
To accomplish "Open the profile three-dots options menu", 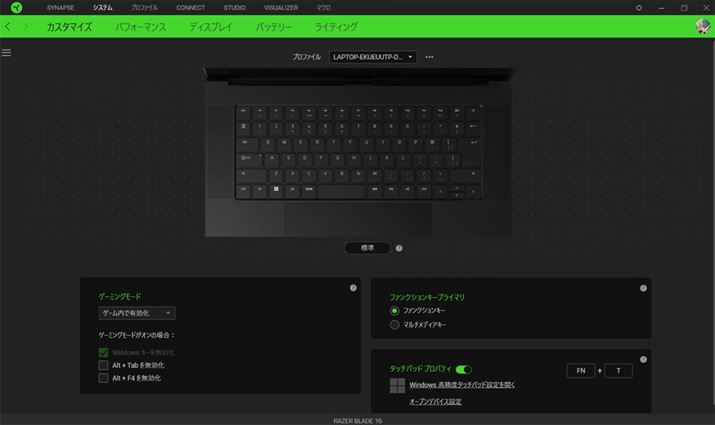I will 429,57.
